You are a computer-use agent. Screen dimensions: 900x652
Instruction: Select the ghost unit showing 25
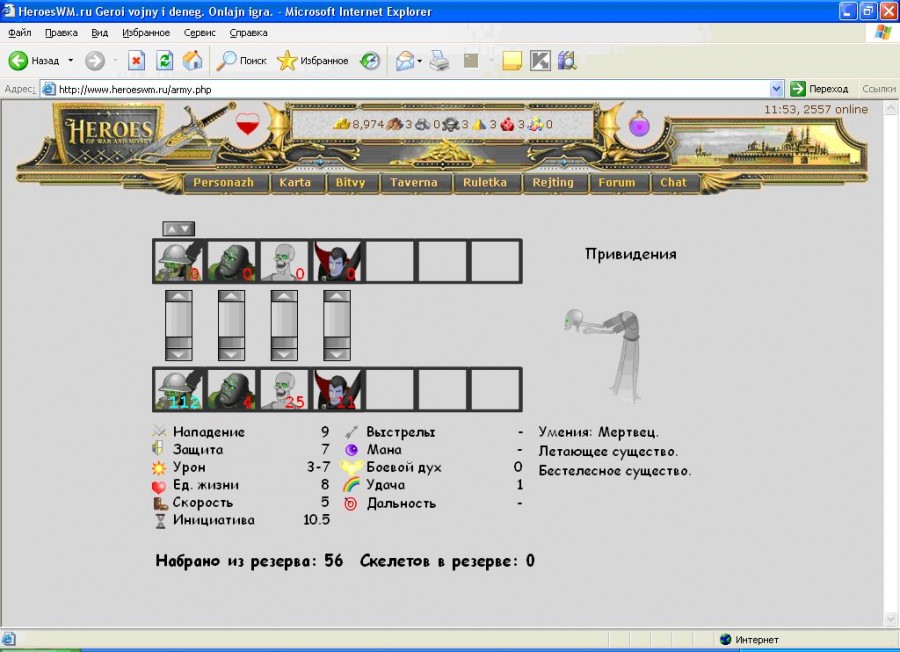[284, 390]
